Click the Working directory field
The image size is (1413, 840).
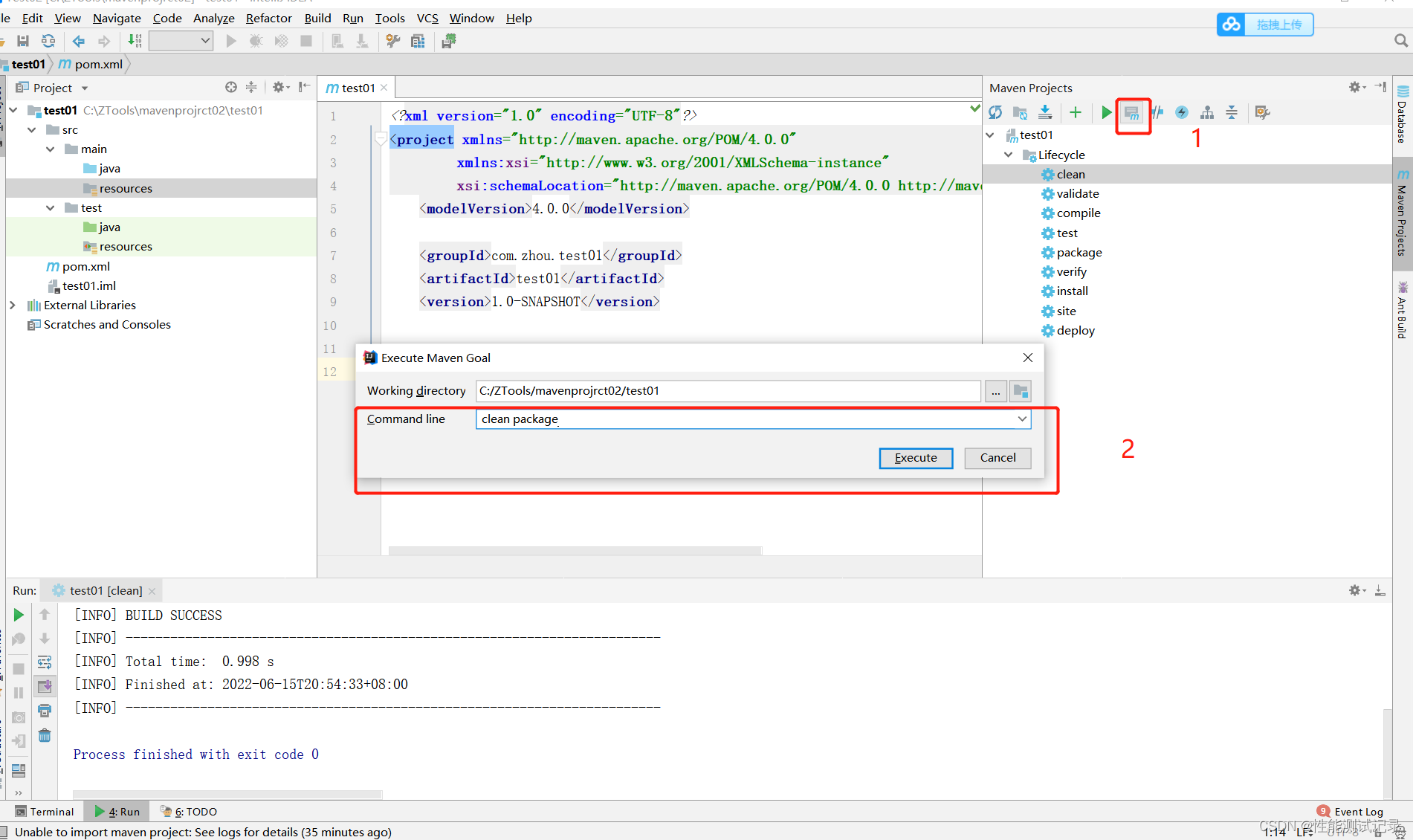pos(728,391)
